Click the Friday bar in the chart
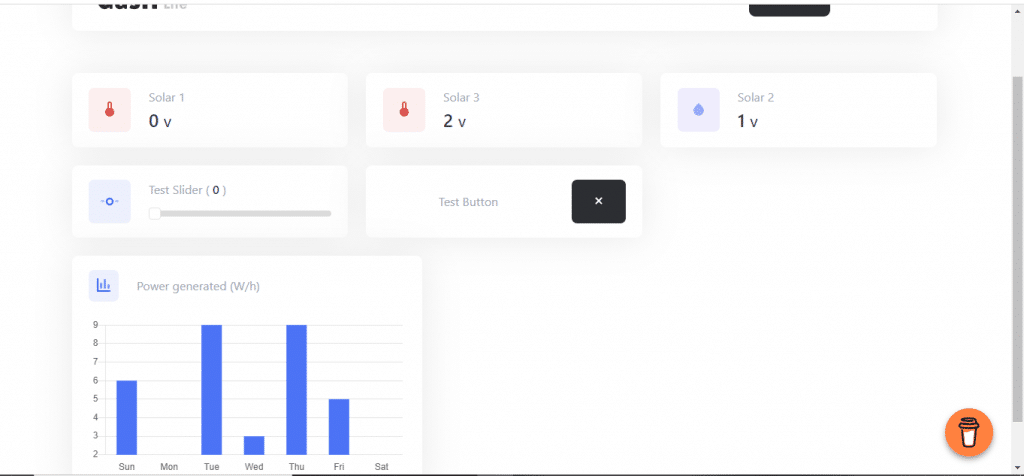Screen dimensions: 1024x476 point(339,426)
